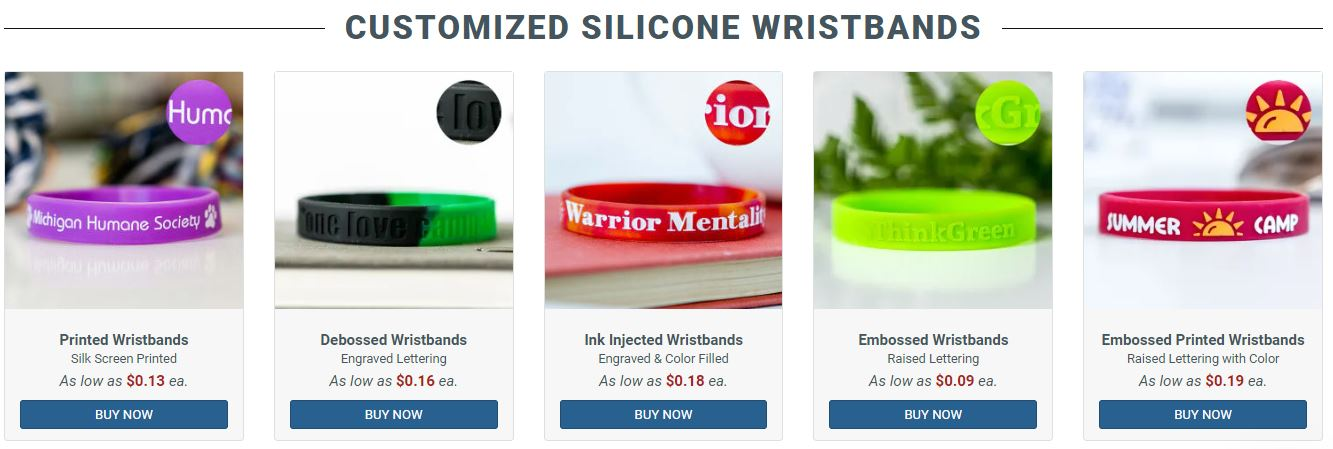Click Buy Now under Embossed Wristbands
This screenshot has height=449, width=1333.
[x=933, y=414]
